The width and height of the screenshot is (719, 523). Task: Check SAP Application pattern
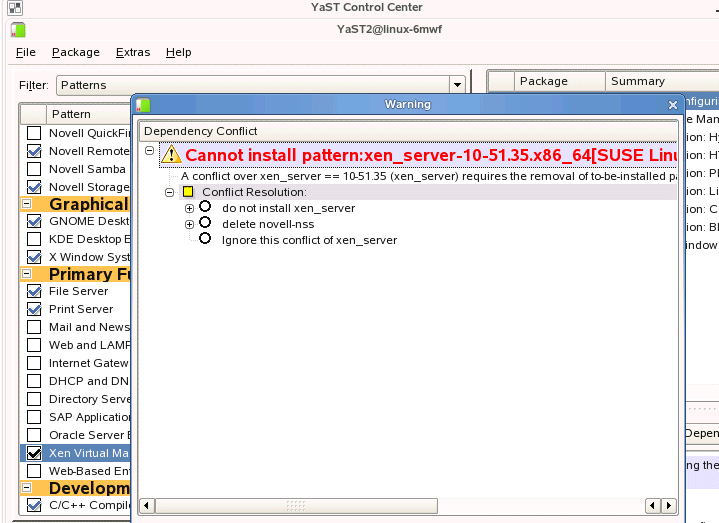34,417
